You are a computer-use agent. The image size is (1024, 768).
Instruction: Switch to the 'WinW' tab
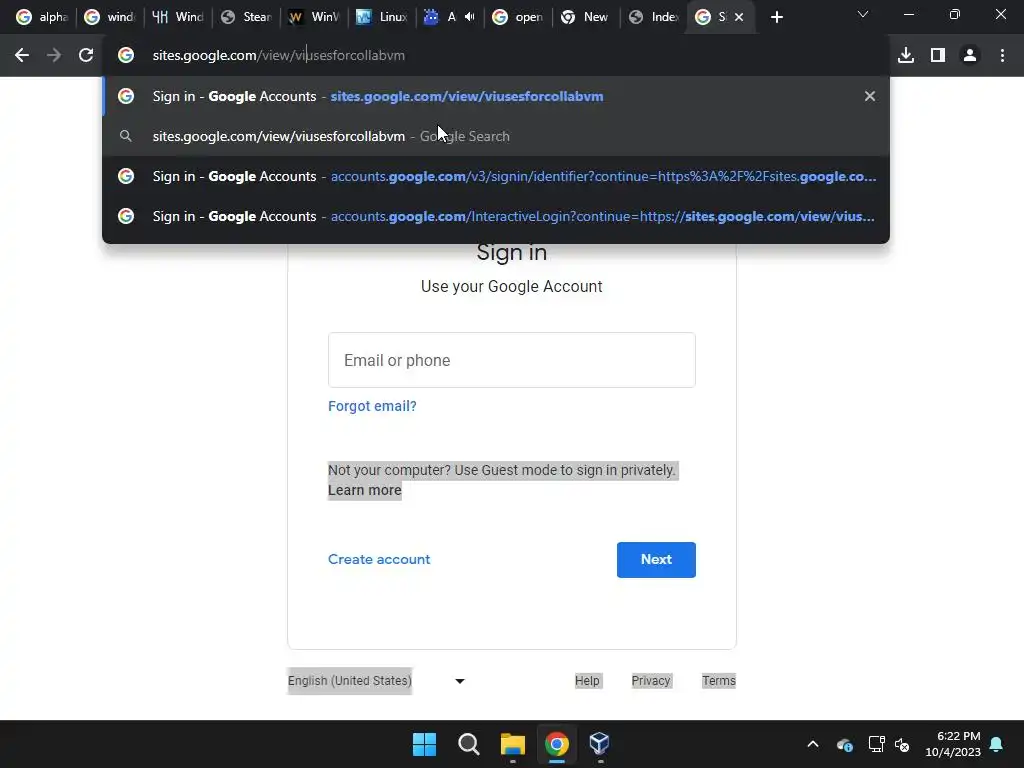(x=314, y=18)
